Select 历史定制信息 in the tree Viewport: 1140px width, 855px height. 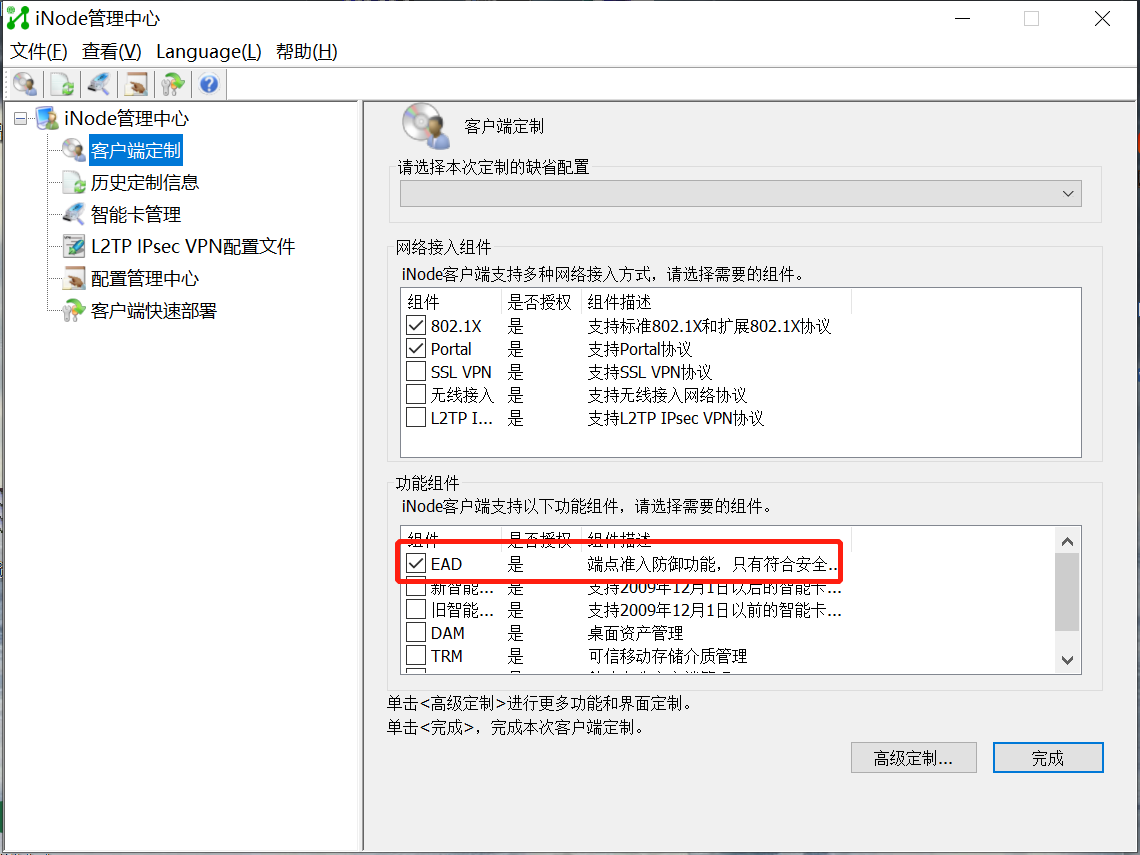[x=145, y=182]
